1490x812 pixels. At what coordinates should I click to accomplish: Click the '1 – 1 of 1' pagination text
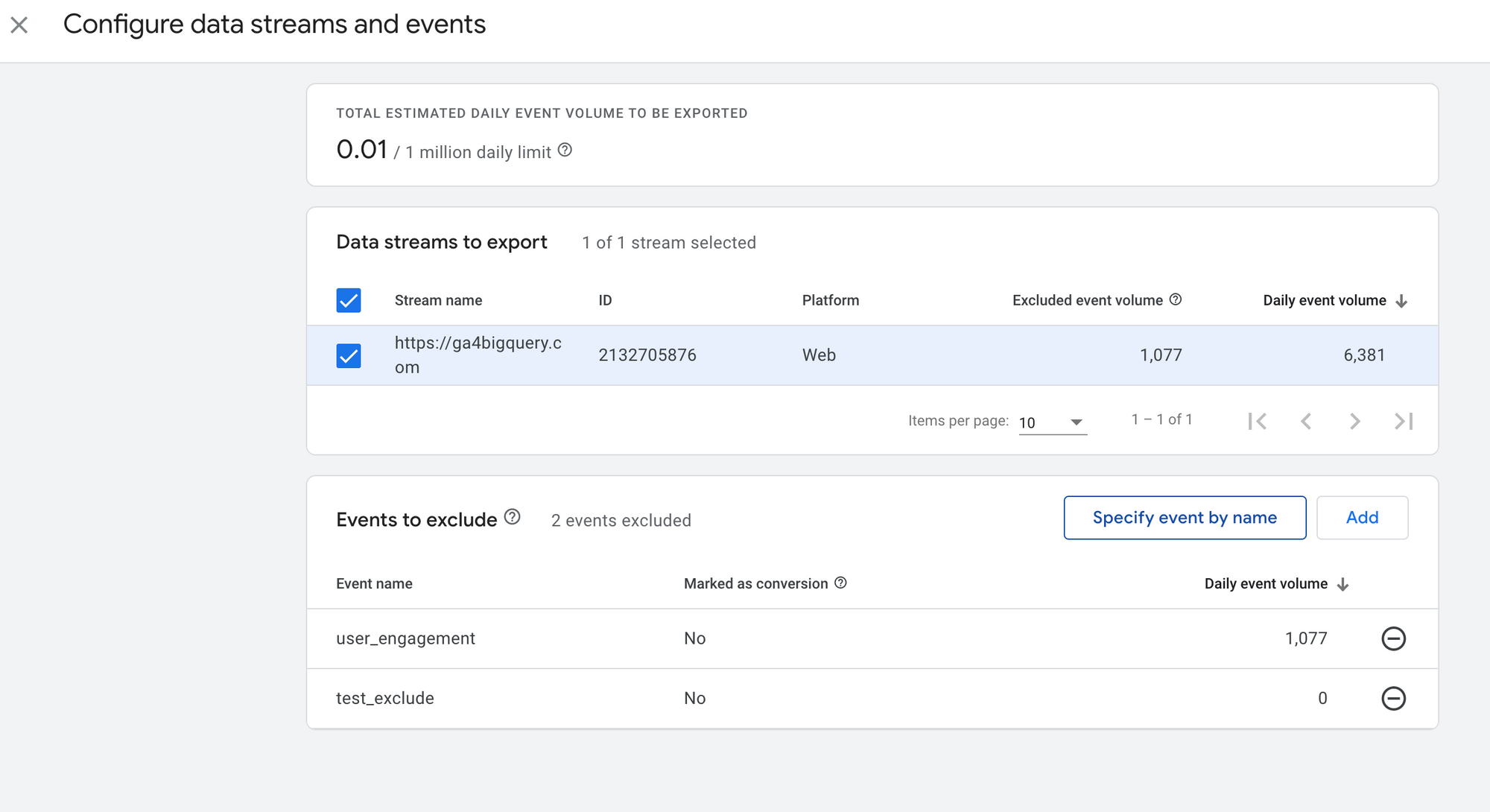click(1161, 419)
